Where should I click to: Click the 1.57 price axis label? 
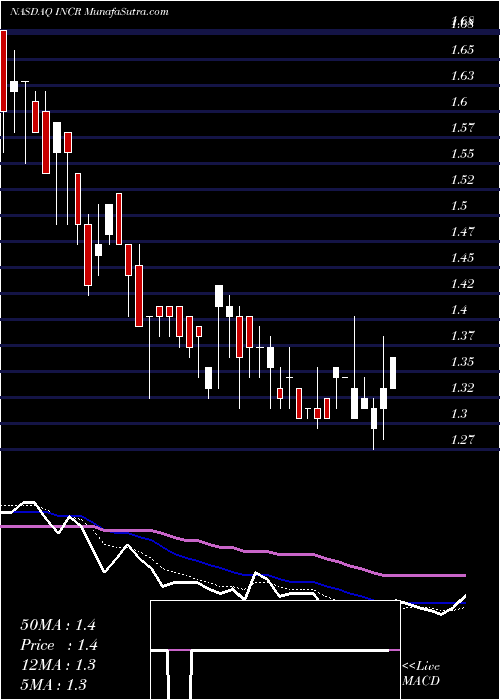(462, 128)
